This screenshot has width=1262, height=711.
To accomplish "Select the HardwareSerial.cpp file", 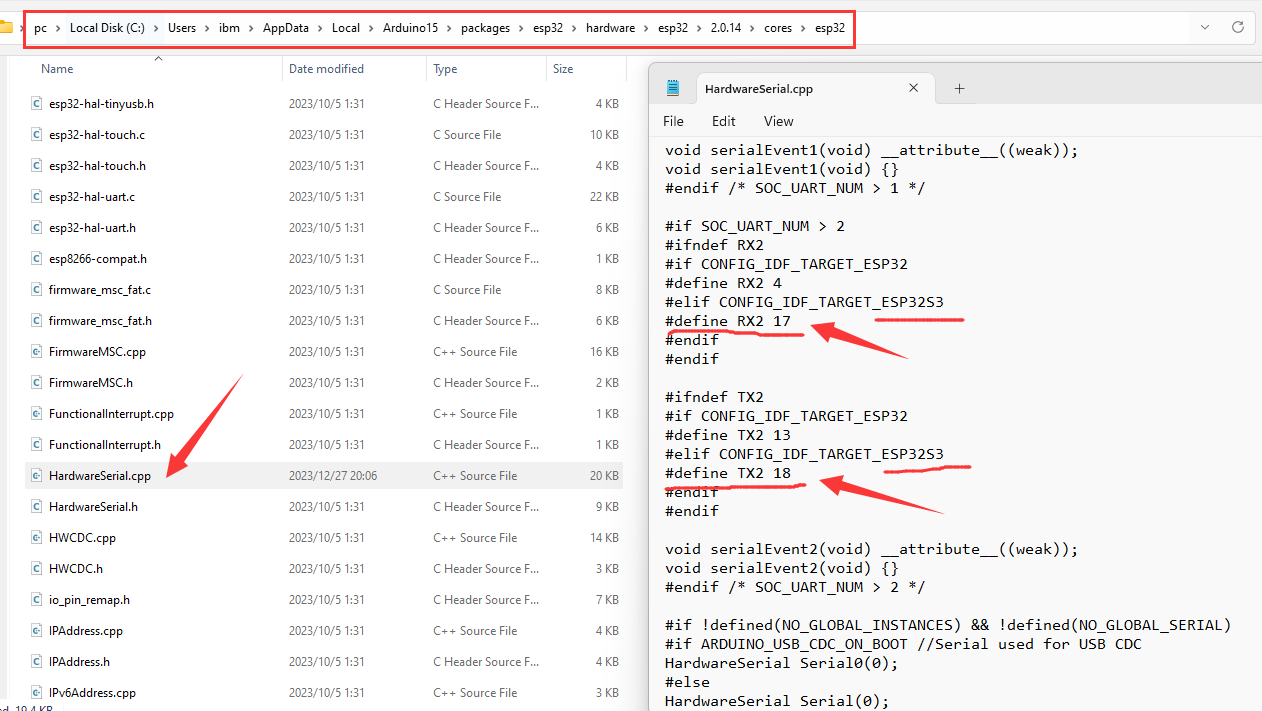I will (x=99, y=476).
